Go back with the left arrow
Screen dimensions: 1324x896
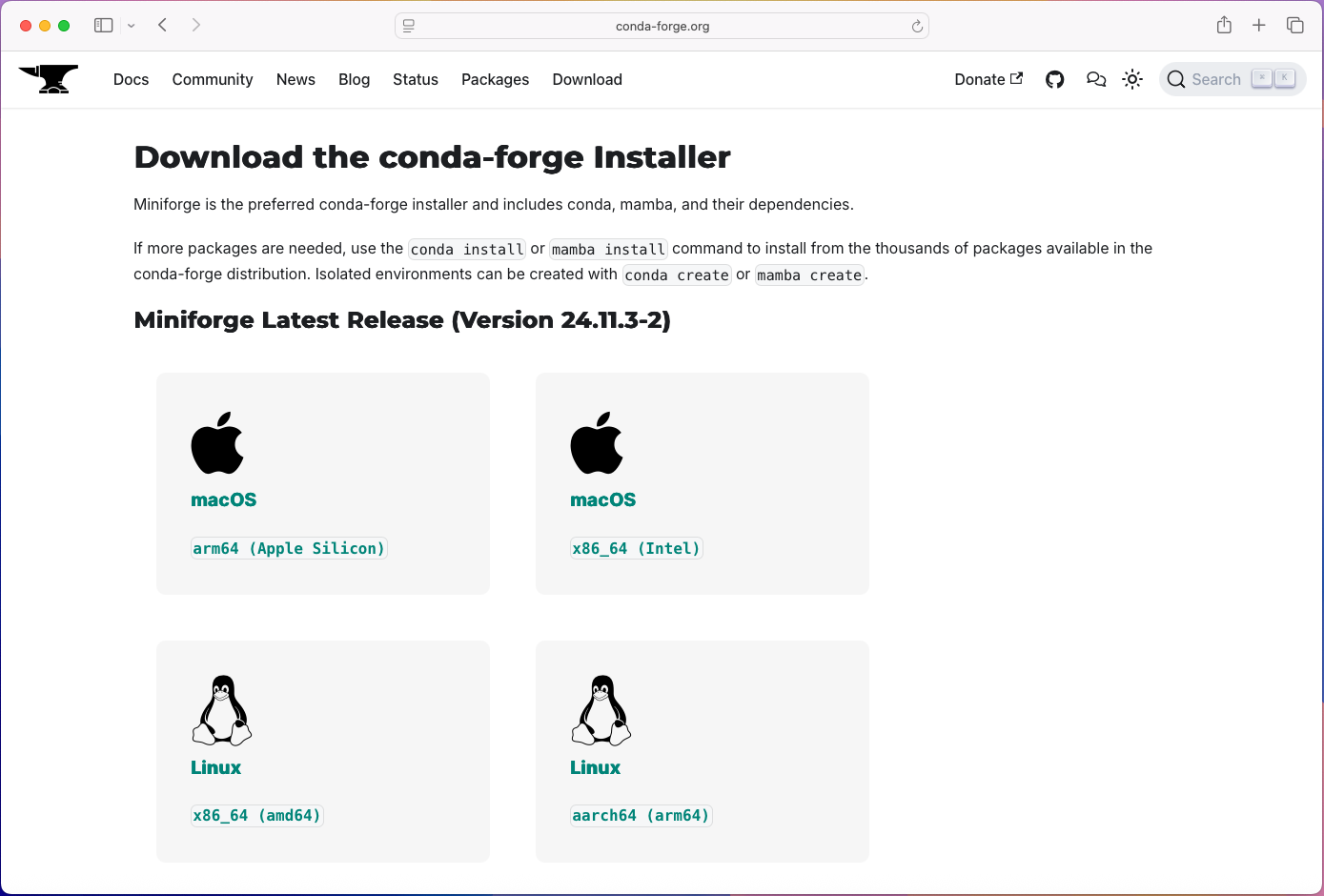163,25
